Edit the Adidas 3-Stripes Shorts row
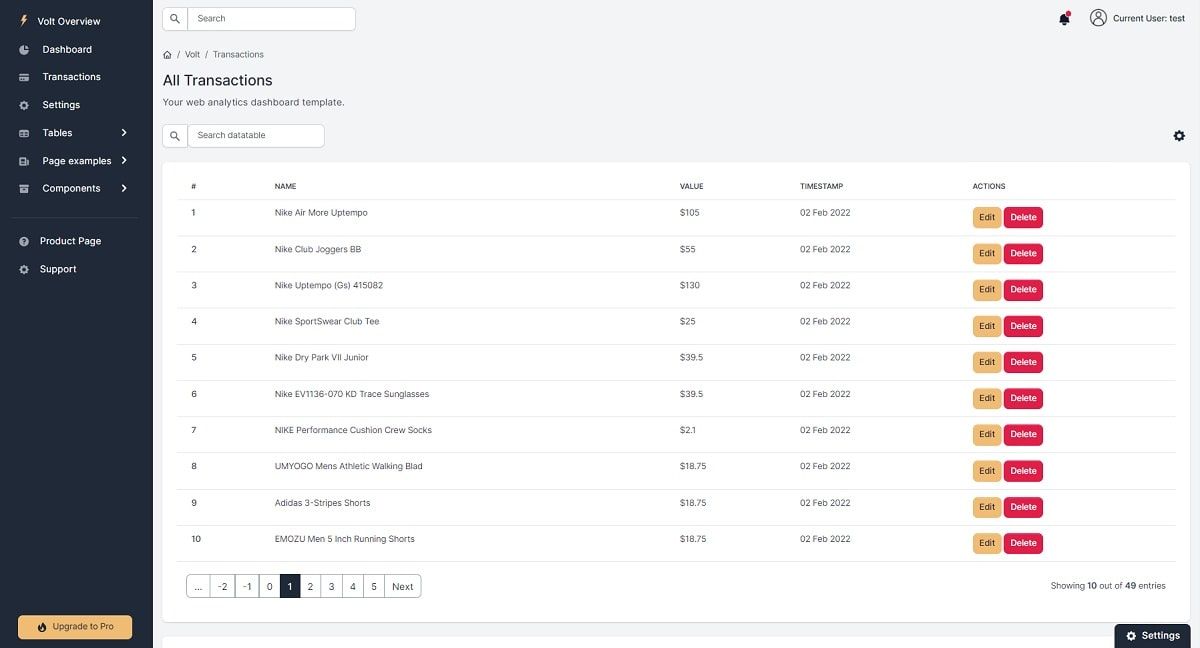The height and width of the screenshot is (648, 1200). pos(987,507)
